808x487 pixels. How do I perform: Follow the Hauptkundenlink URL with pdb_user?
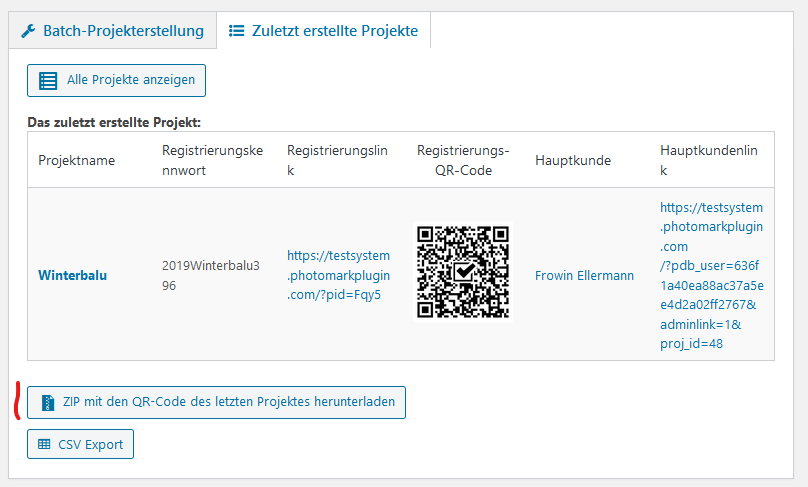pos(711,275)
